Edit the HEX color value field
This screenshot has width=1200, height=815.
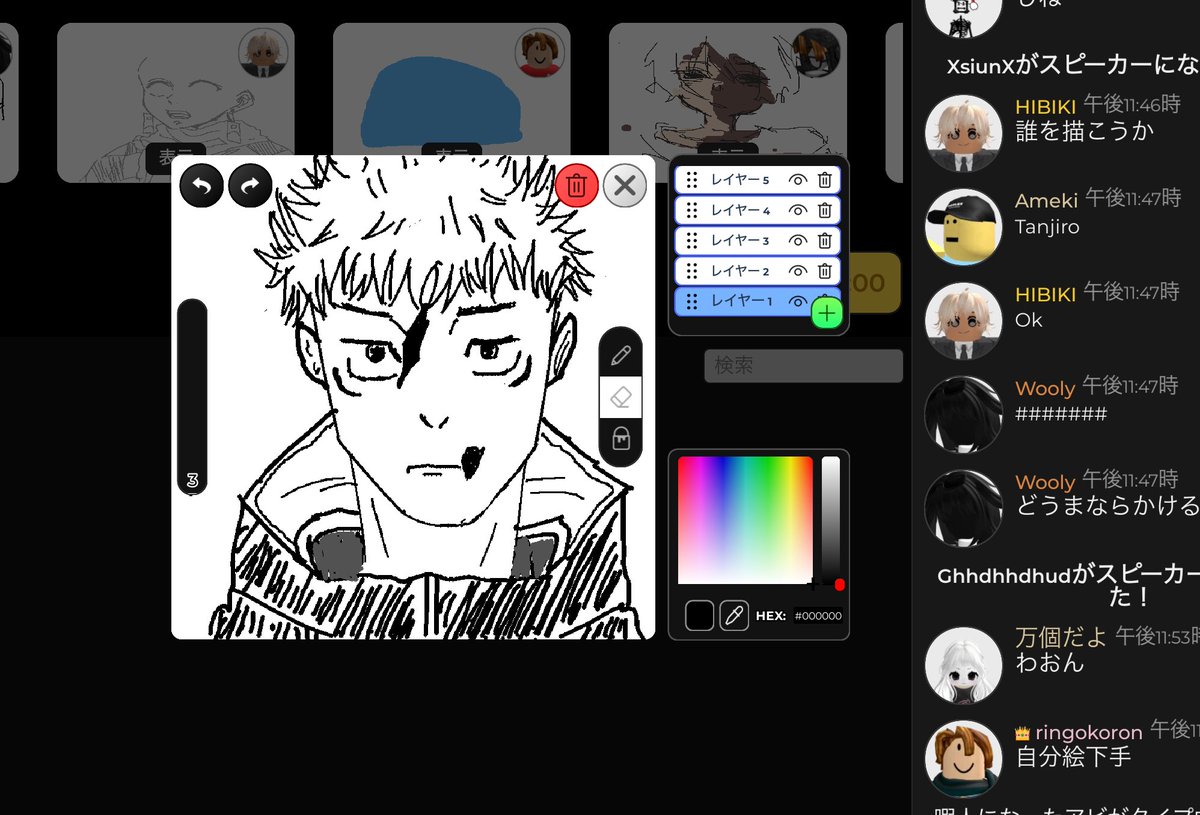point(818,616)
